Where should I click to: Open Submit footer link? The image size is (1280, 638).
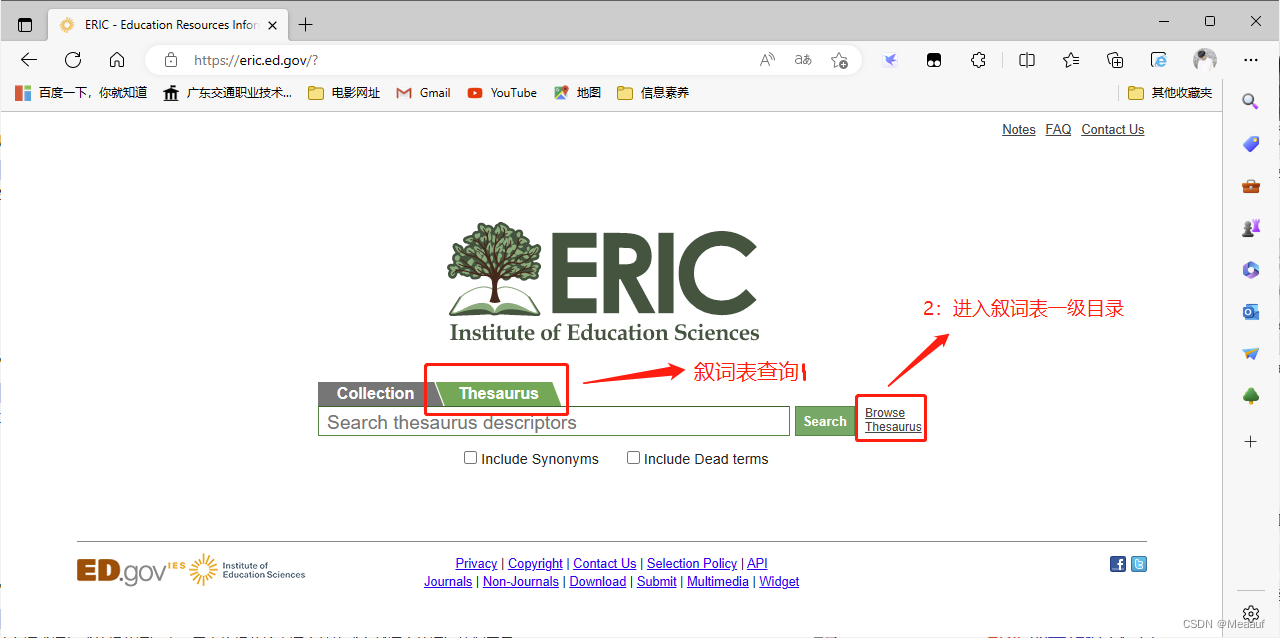[x=657, y=582]
